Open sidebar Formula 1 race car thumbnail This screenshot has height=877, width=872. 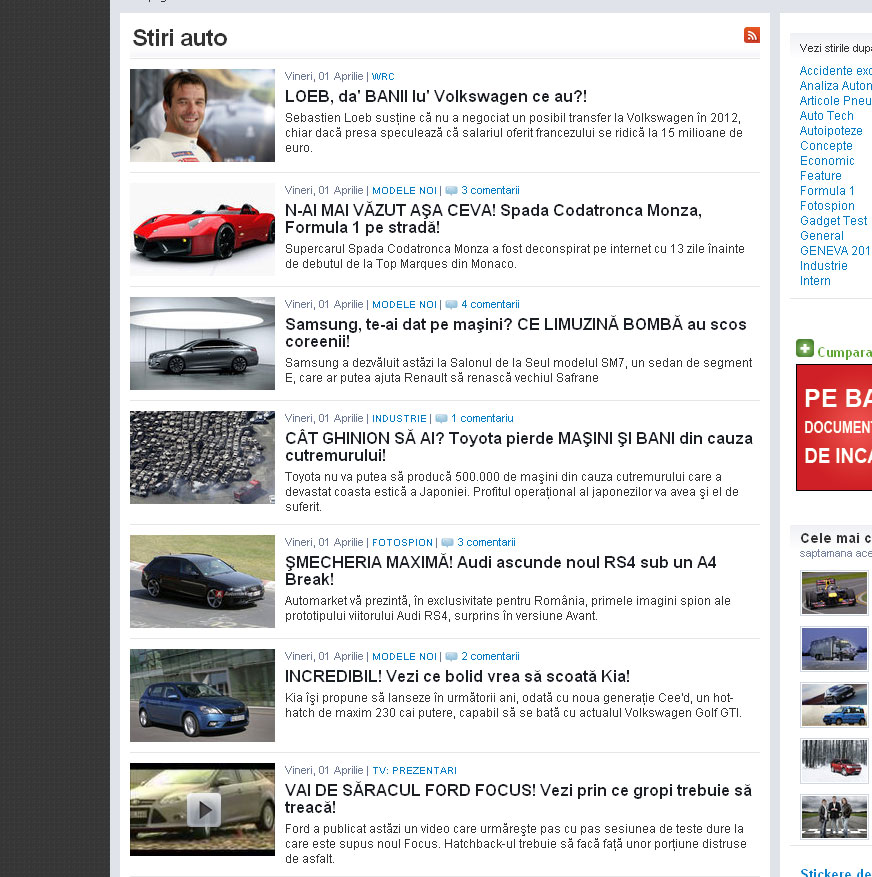(834, 593)
